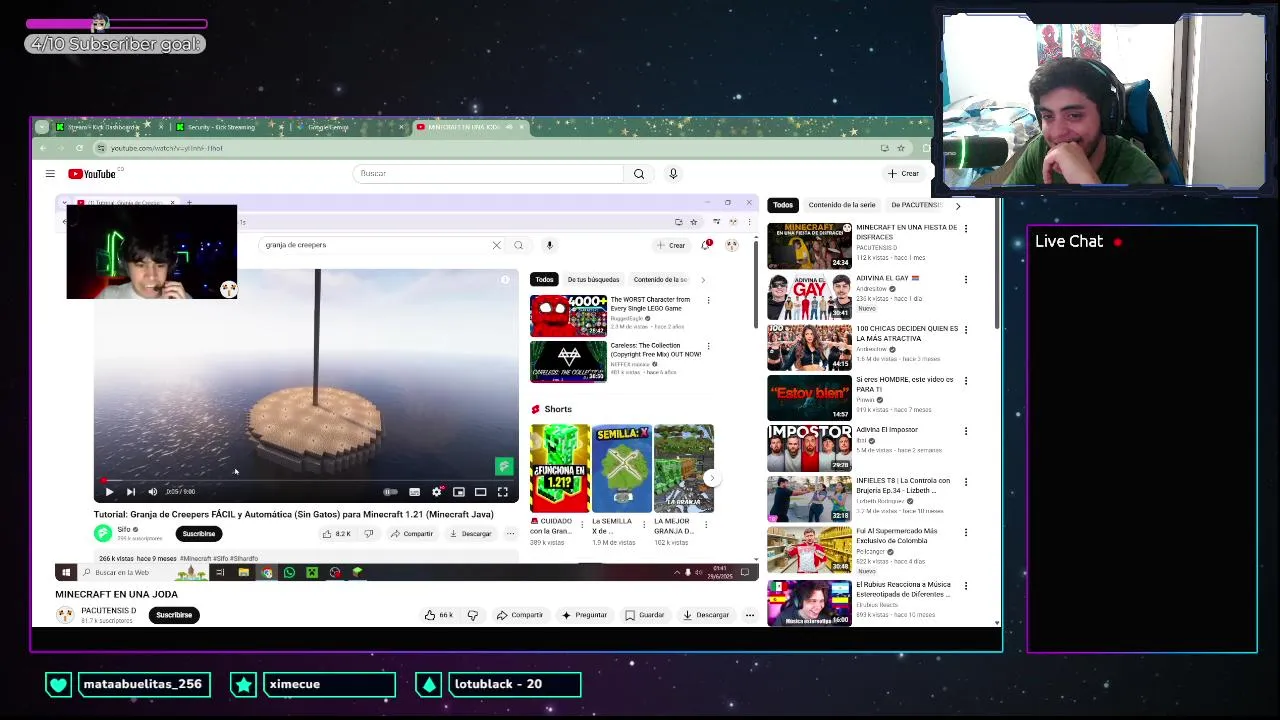
Task: Activate voice search in inner YouTube window
Action: click(549, 245)
